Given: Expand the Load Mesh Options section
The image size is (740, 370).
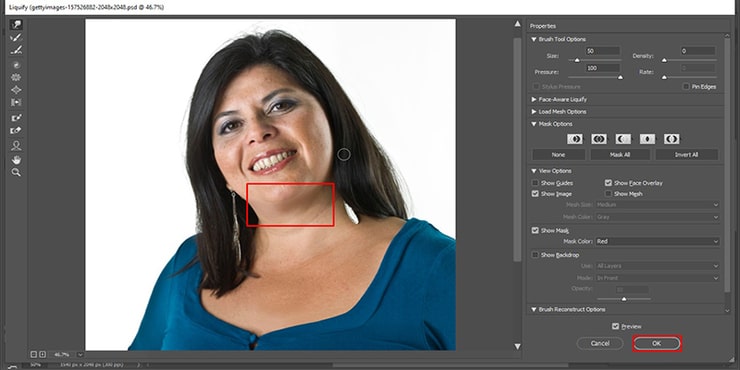Looking at the screenshot, I should 534,112.
